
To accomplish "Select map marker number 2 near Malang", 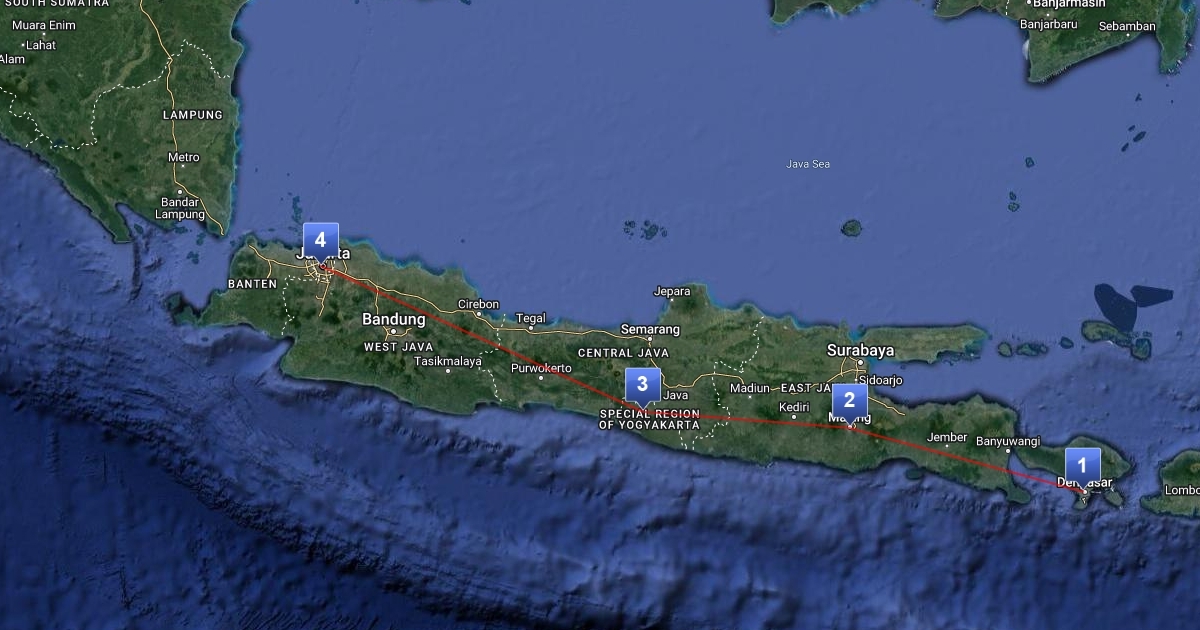I will coord(849,401).
